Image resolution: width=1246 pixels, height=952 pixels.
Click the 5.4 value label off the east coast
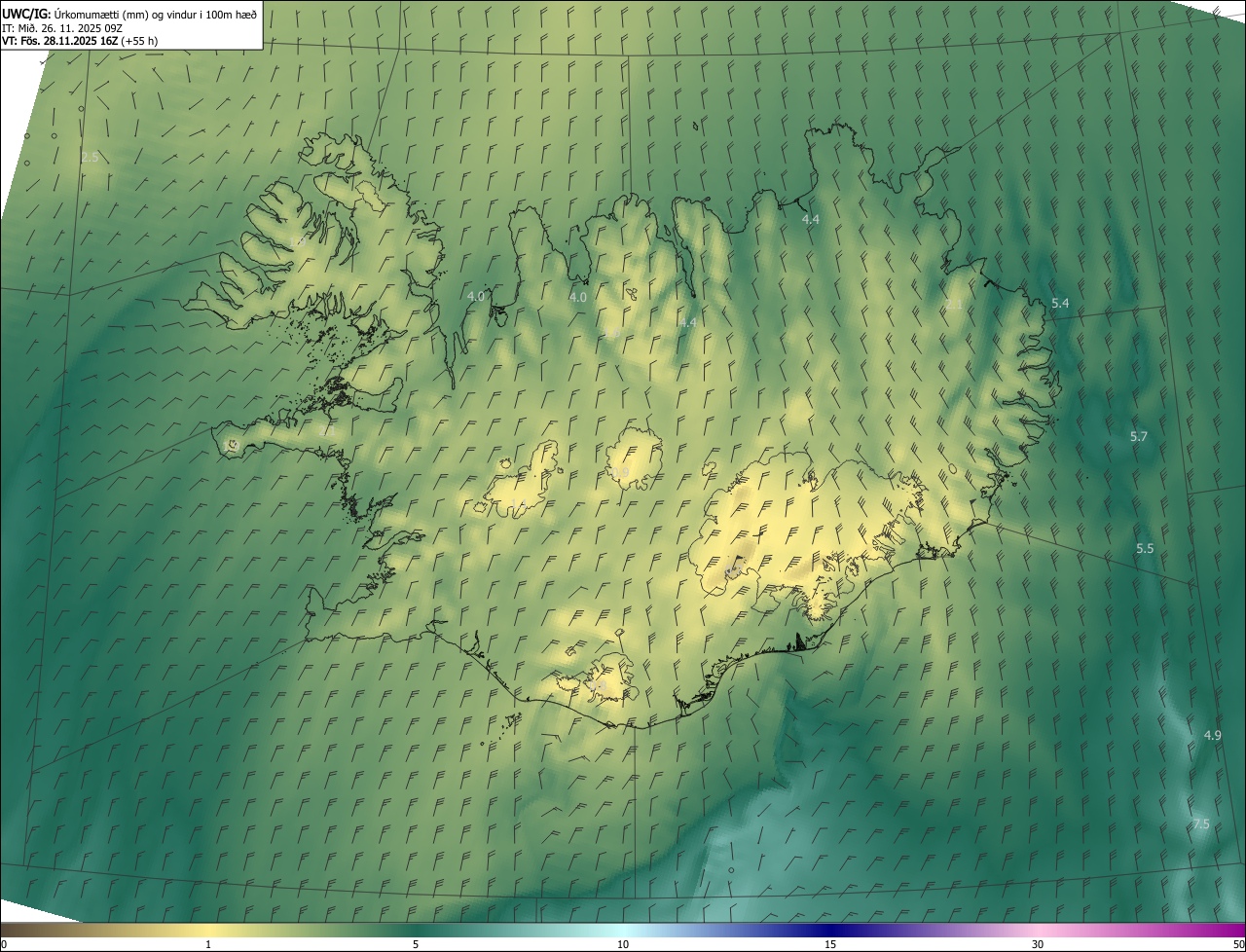pos(1060,304)
